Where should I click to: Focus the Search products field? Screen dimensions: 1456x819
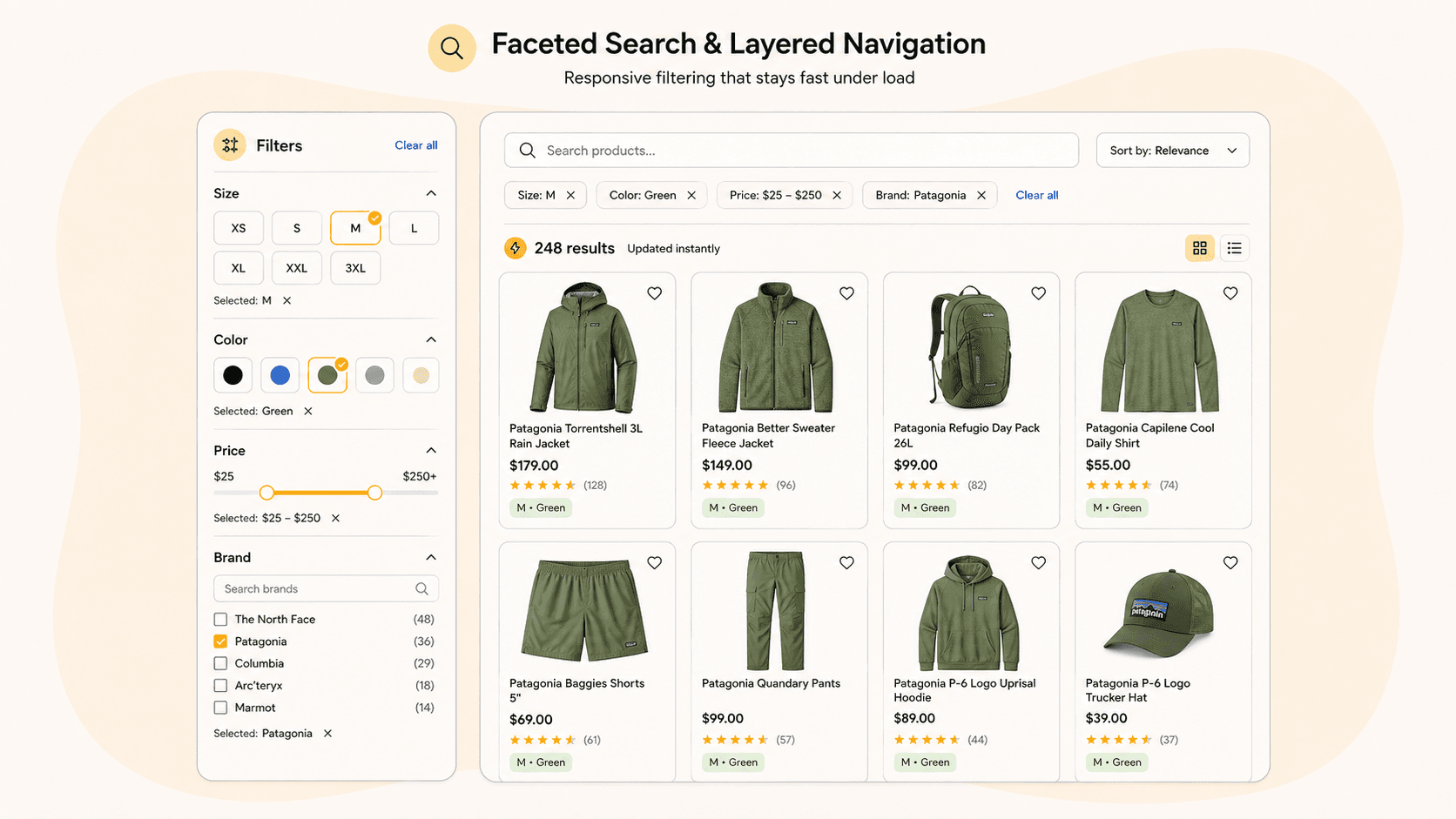(792, 151)
